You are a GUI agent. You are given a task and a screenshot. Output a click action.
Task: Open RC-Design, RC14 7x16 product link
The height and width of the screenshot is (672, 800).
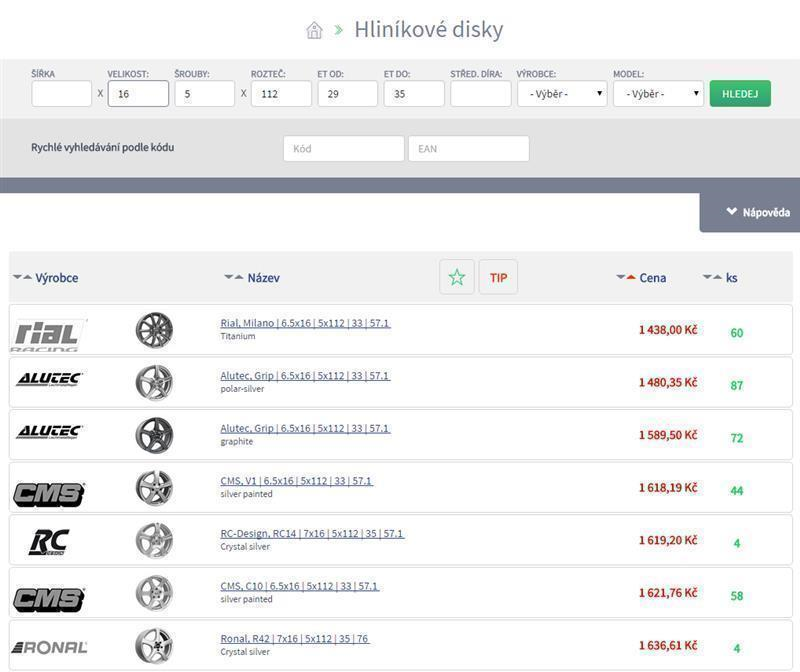point(312,533)
